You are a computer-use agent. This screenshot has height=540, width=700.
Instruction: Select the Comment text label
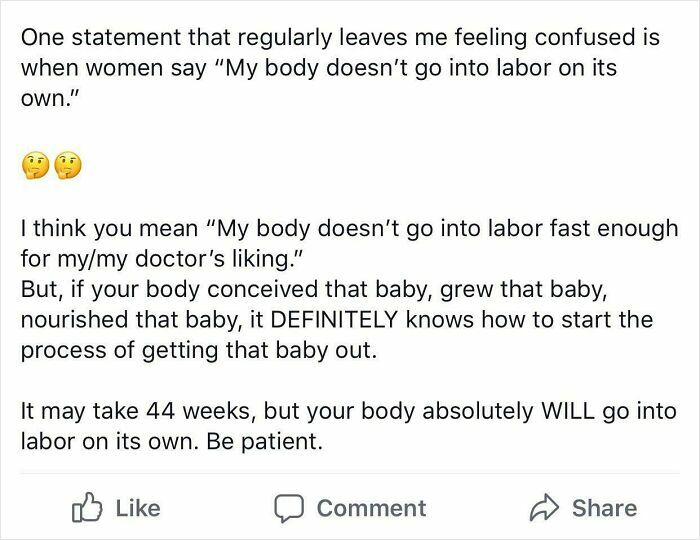[x=371, y=508]
